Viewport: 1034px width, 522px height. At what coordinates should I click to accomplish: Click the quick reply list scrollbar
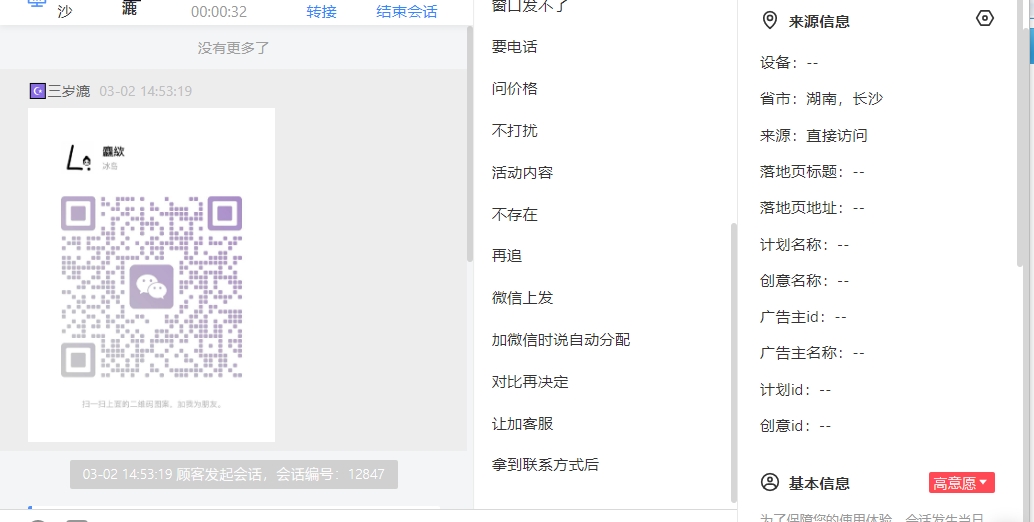point(734,362)
